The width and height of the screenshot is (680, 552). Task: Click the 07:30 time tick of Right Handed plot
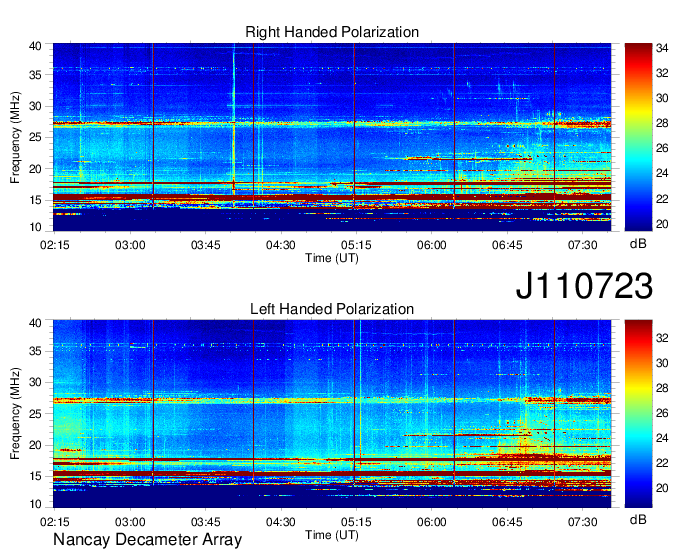[582, 245]
